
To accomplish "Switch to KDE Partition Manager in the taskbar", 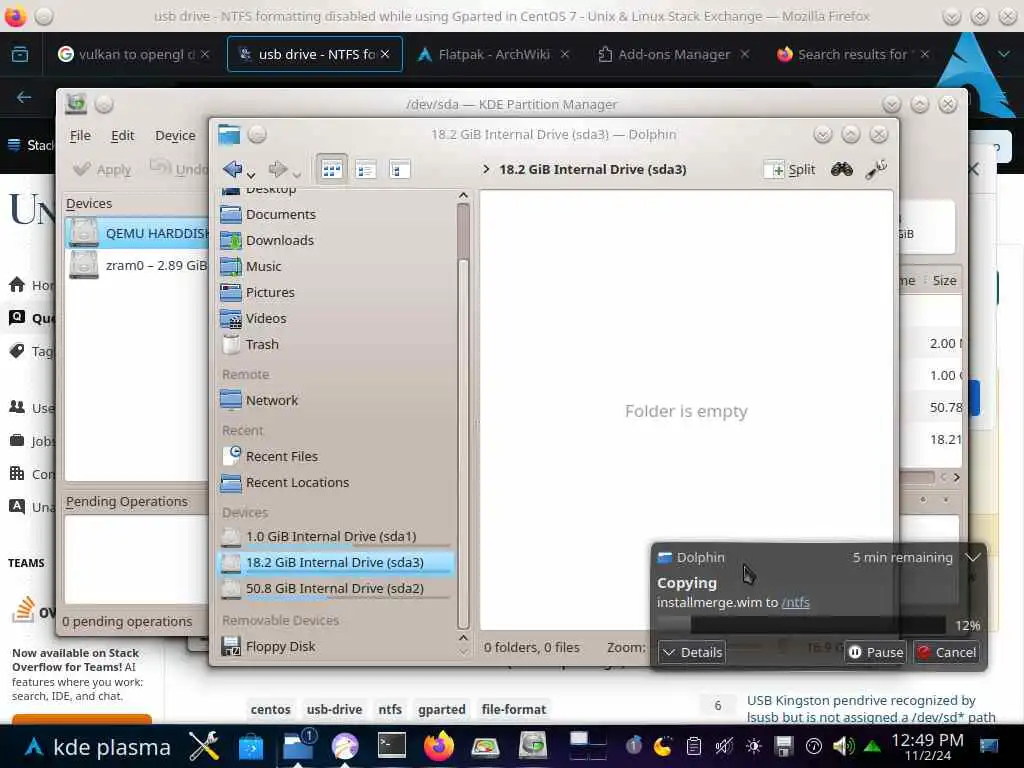I will 533,746.
